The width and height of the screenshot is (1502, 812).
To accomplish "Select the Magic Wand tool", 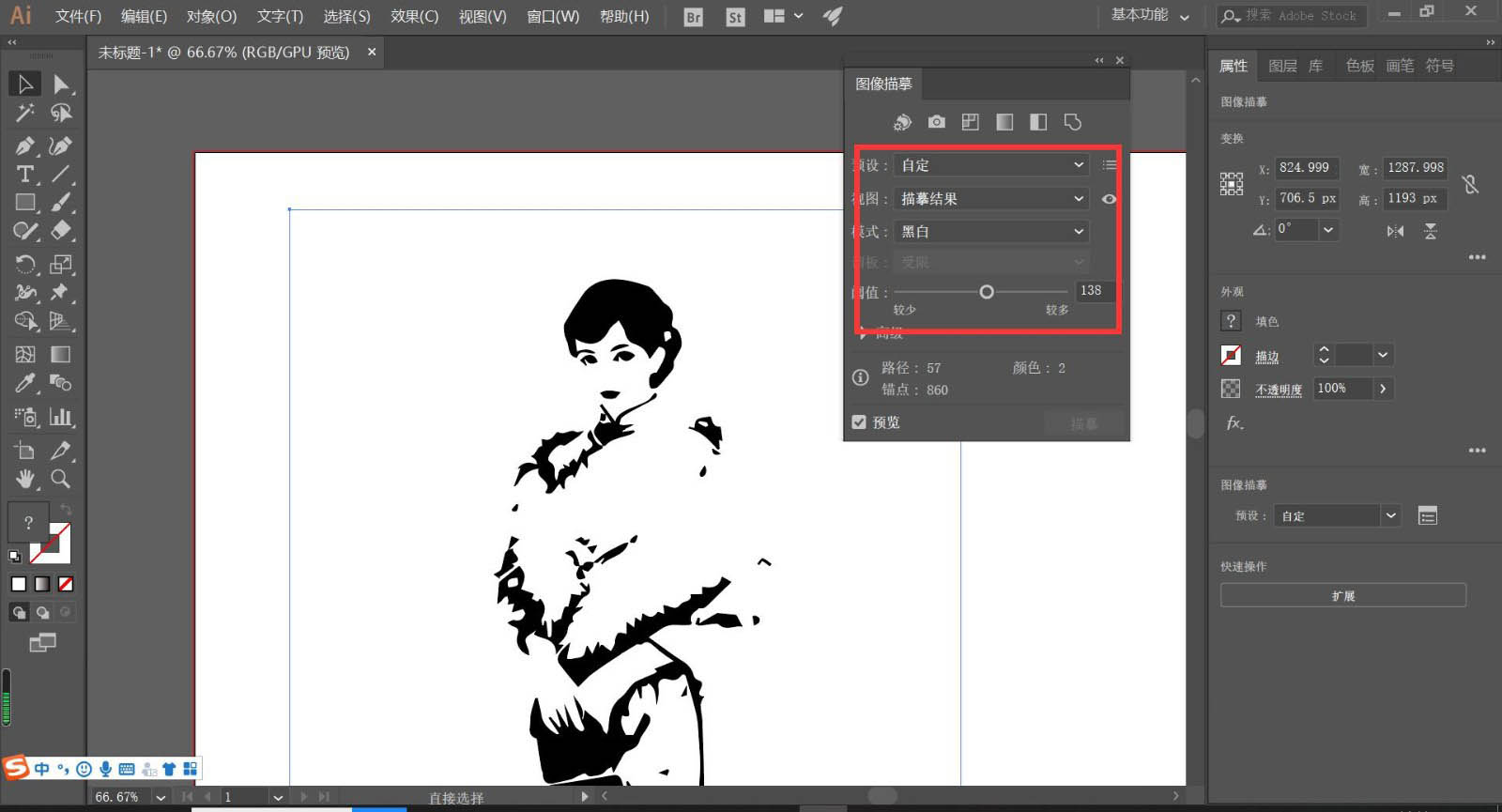I will pyautogui.click(x=24, y=114).
